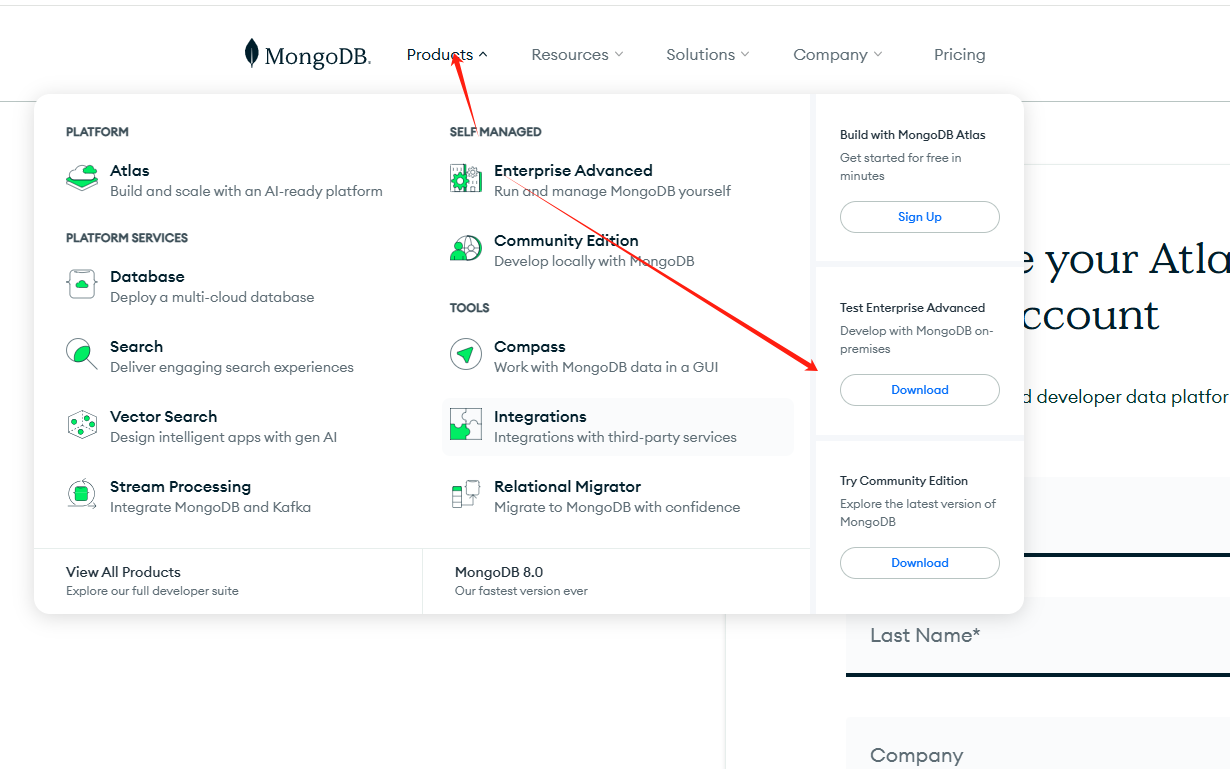Viewport: 1230px width, 769px height.
Task: Click View All Products
Action: click(x=123, y=572)
